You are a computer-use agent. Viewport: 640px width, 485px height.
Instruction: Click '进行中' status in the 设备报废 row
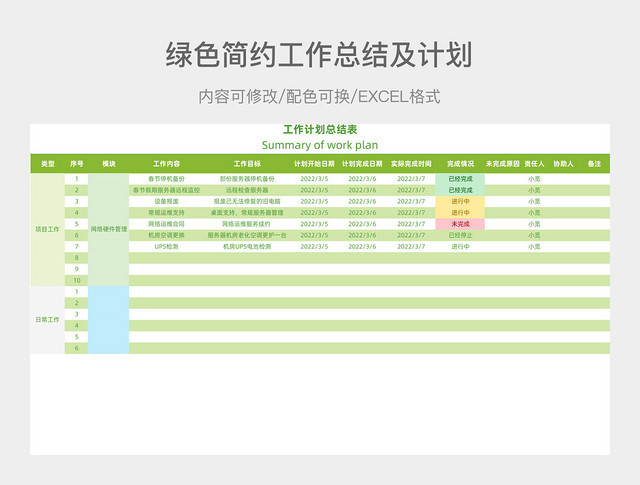[x=460, y=201]
